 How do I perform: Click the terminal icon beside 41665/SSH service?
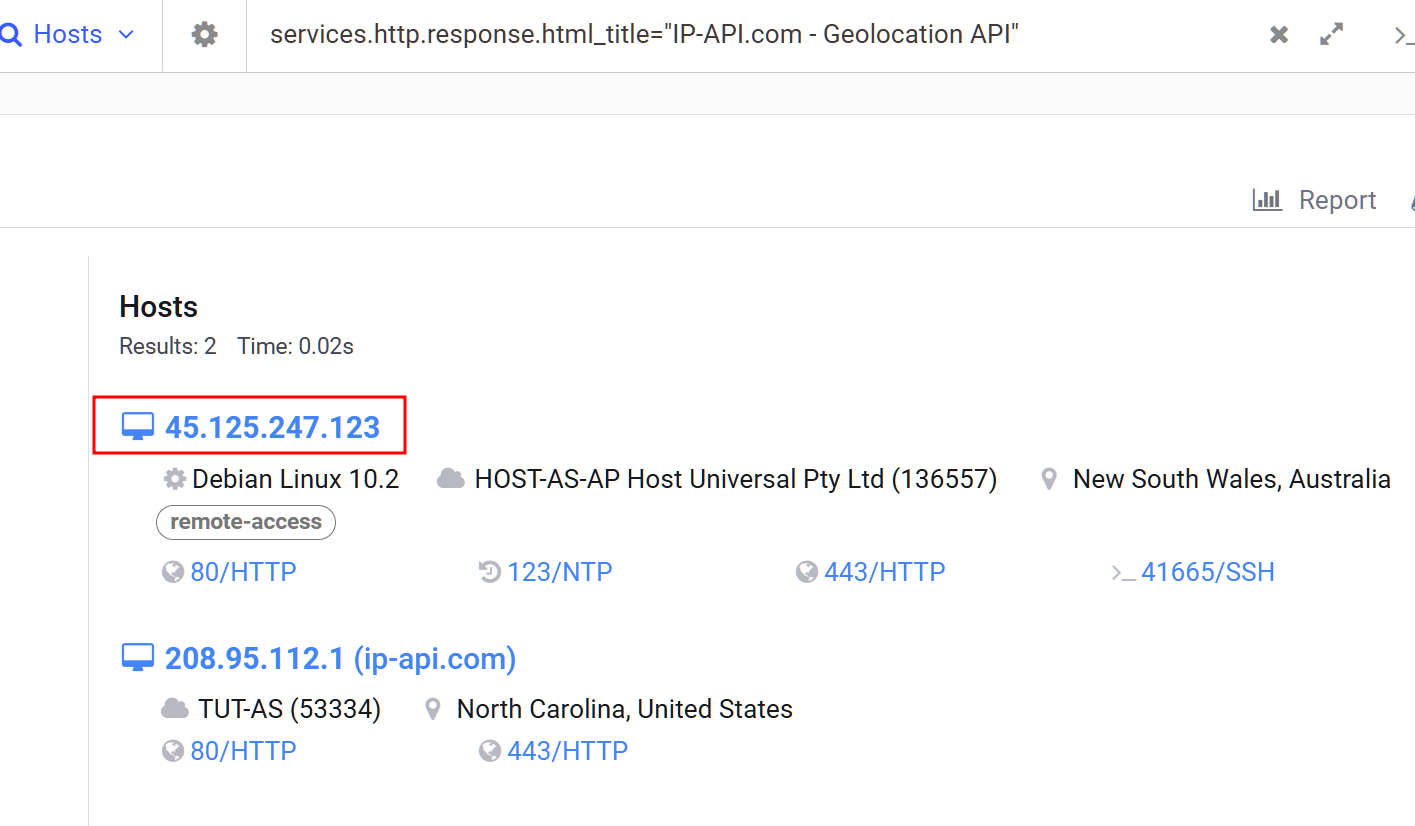(1123, 571)
